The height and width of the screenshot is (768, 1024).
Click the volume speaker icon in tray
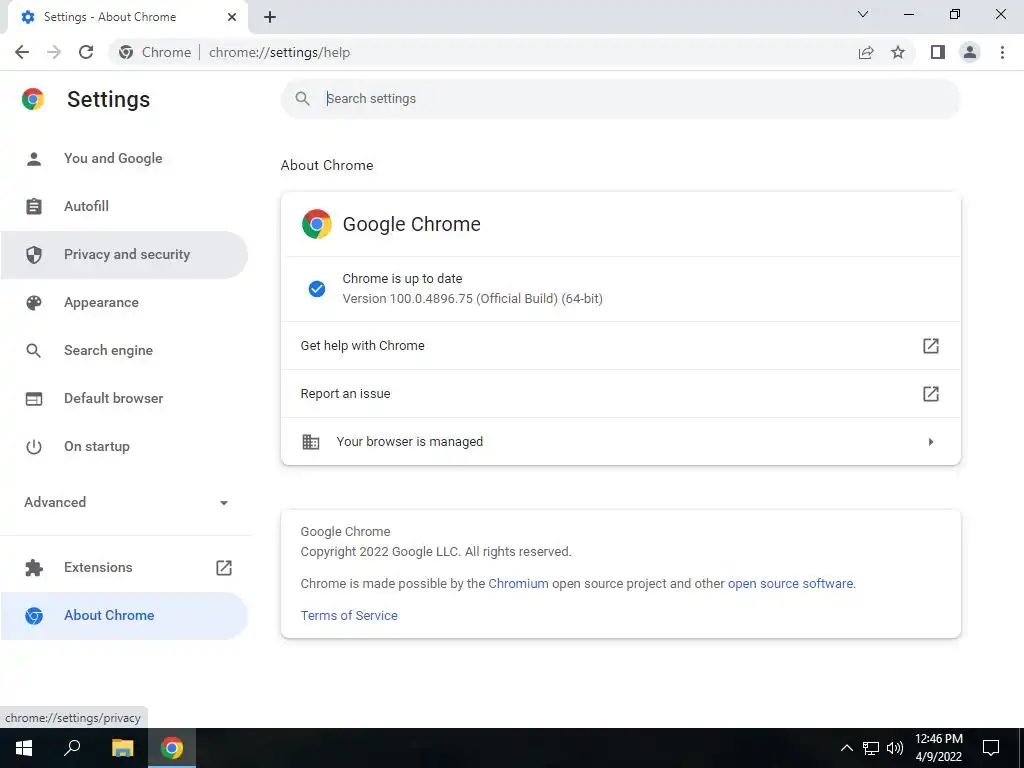(x=895, y=748)
